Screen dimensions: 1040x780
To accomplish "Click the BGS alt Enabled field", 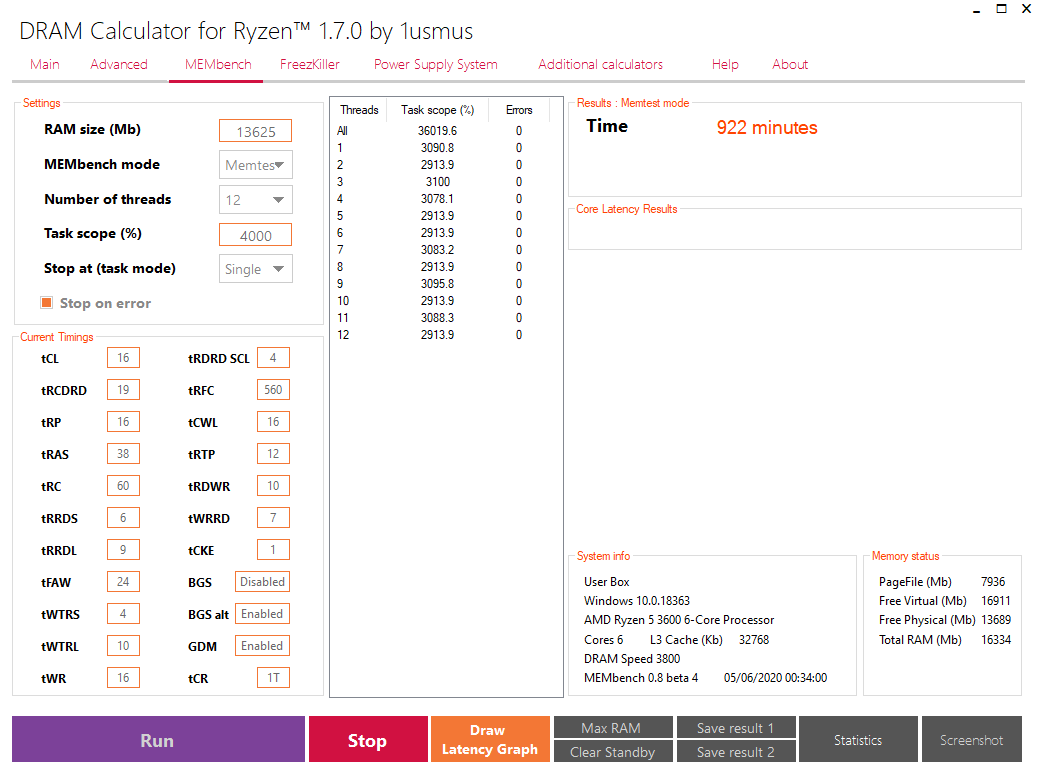I will (263, 614).
